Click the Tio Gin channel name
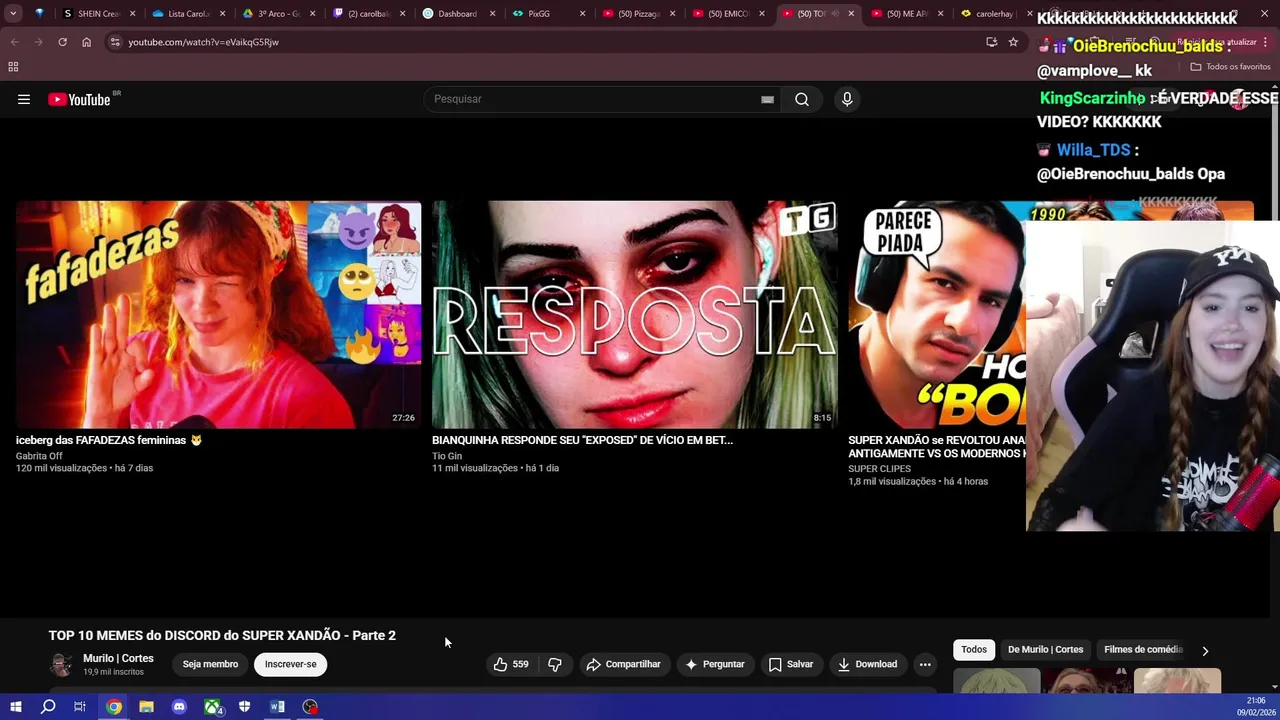This screenshot has height=720, width=1280. click(x=447, y=456)
